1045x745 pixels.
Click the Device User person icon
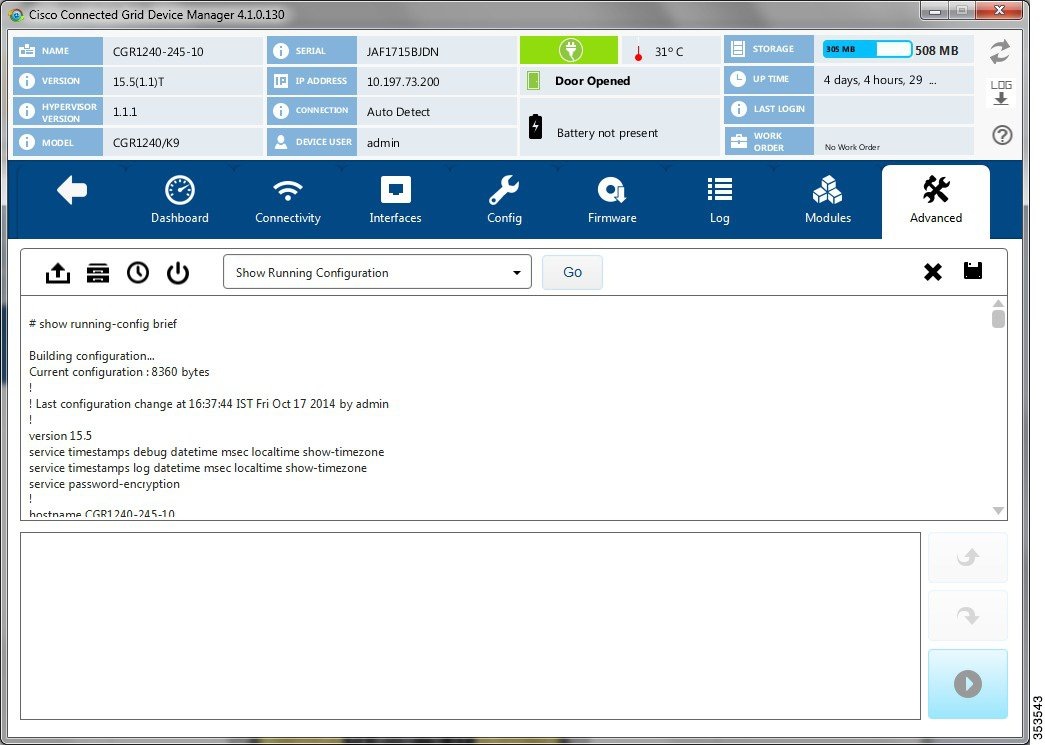coord(281,142)
